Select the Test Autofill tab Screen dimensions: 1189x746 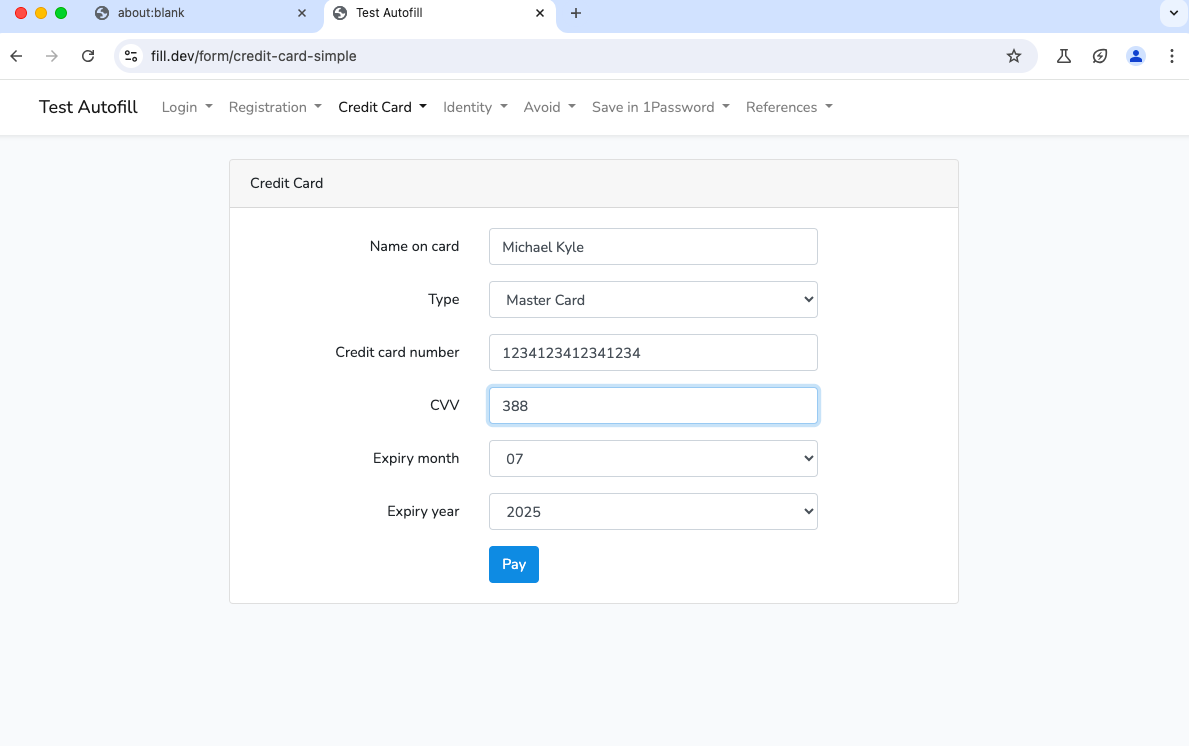440,13
